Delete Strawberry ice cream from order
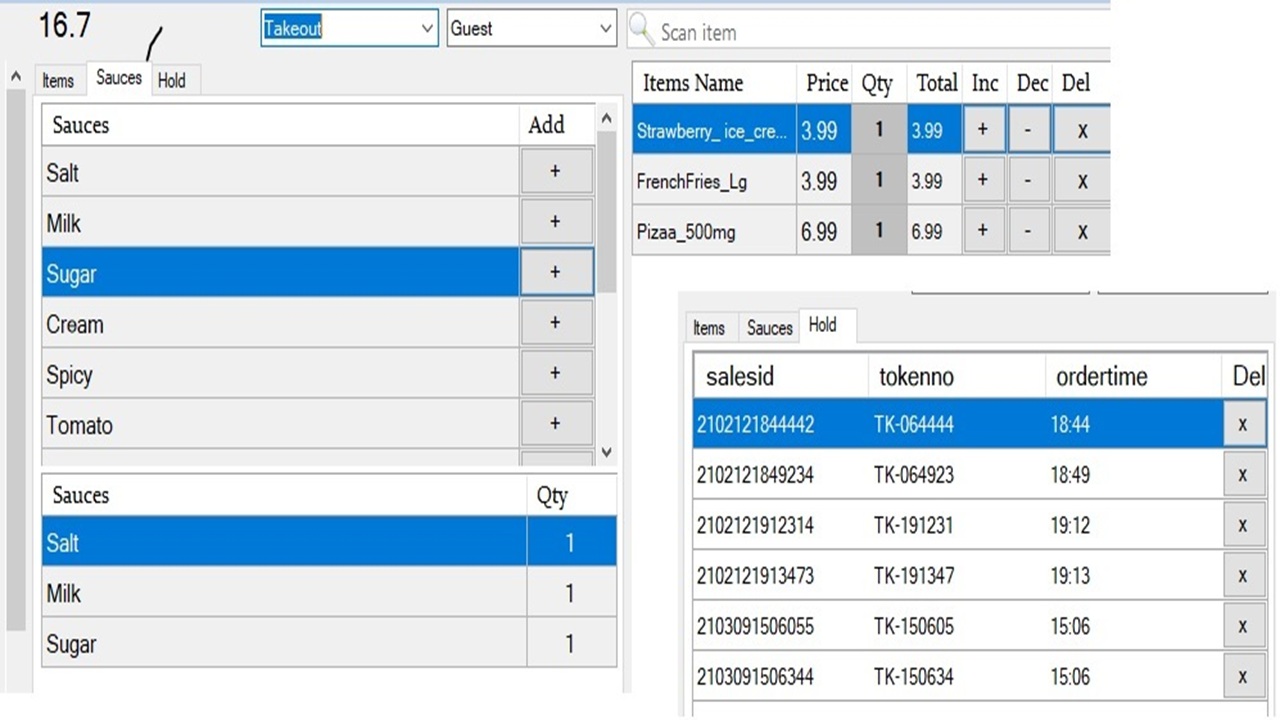The image size is (1280, 720). click(1081, 131)
